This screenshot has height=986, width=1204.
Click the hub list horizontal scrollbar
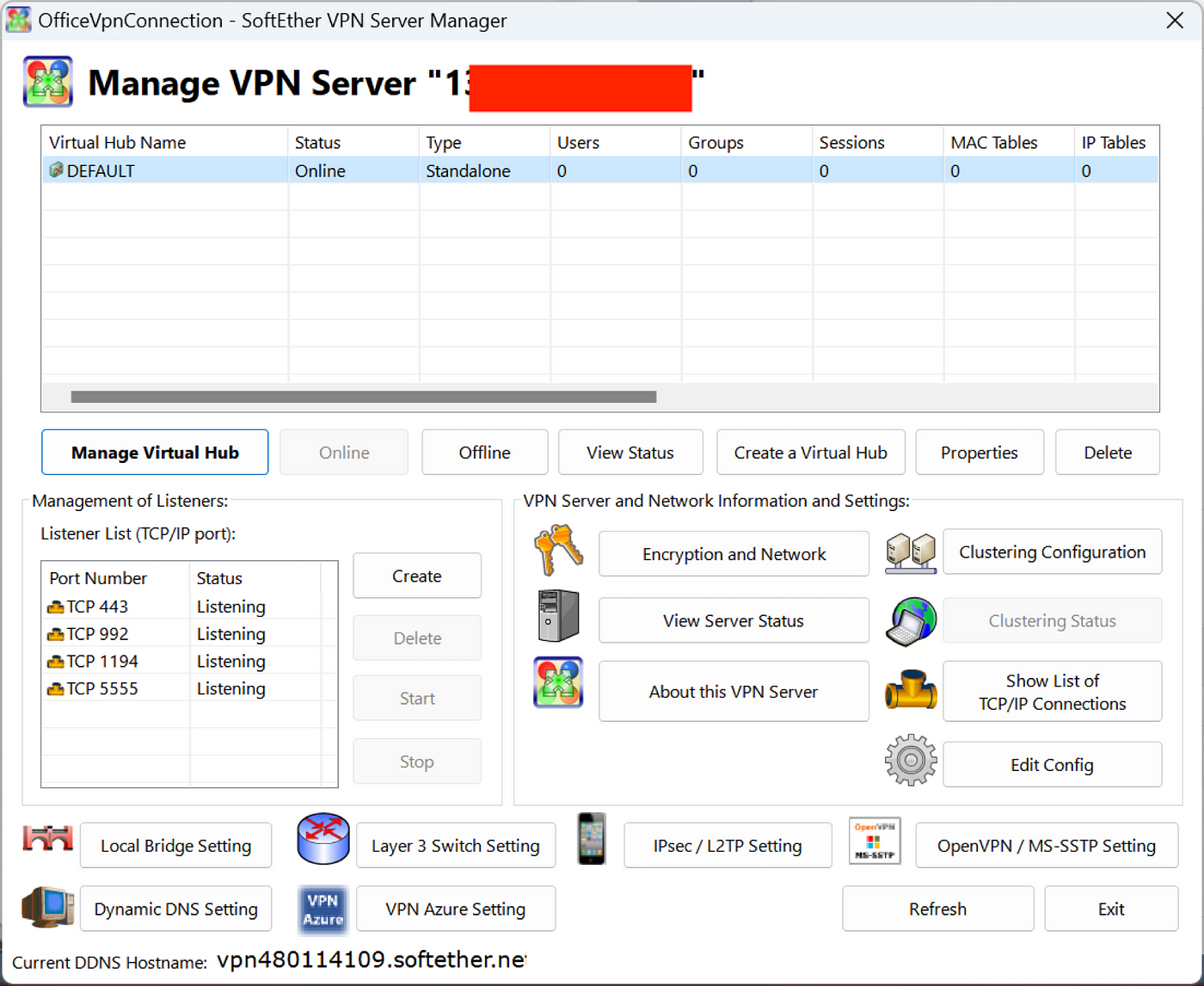(x=364, y=397)
